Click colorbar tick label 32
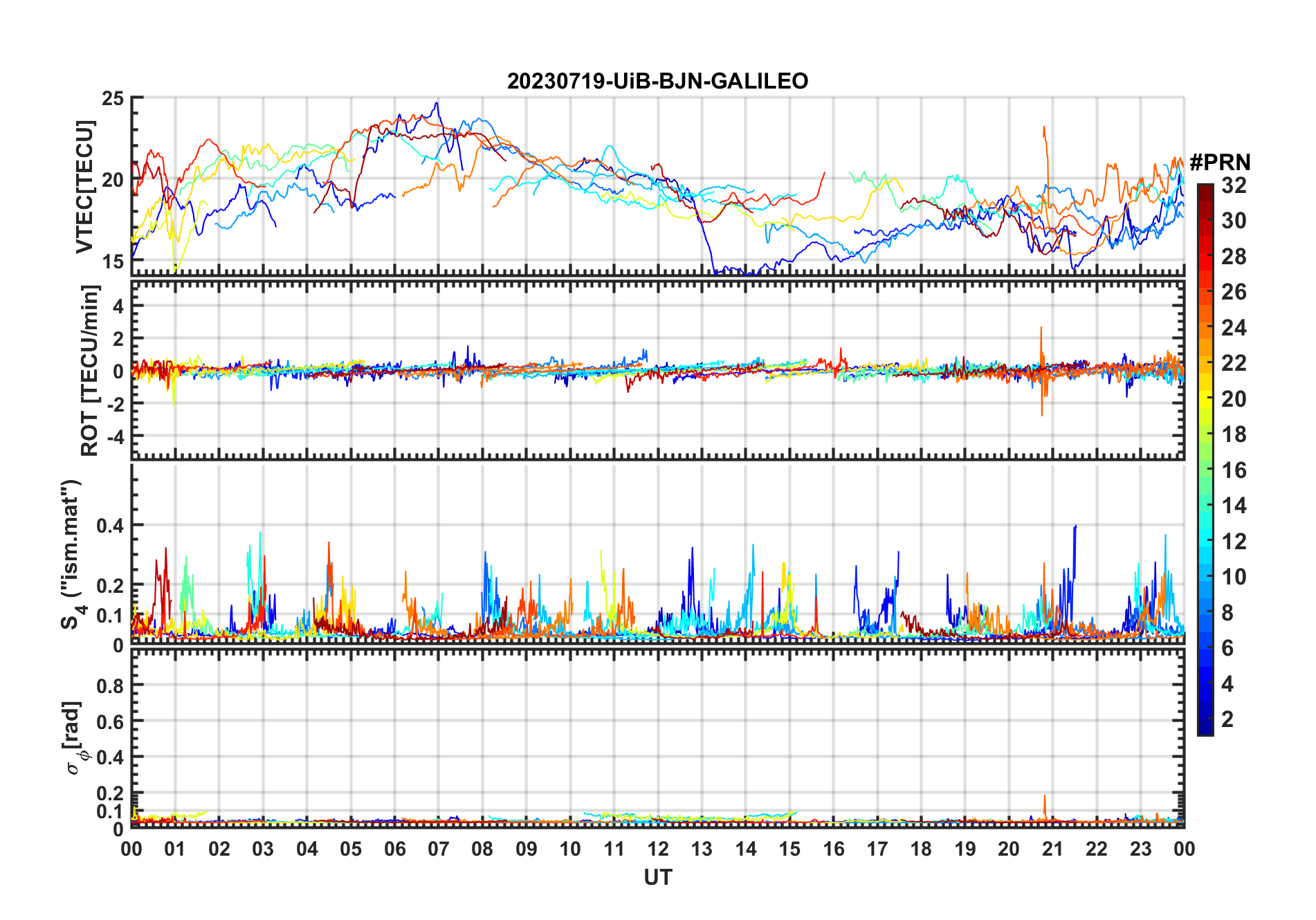This screenshot has width=1316, height=920. tap(1234, 185)
